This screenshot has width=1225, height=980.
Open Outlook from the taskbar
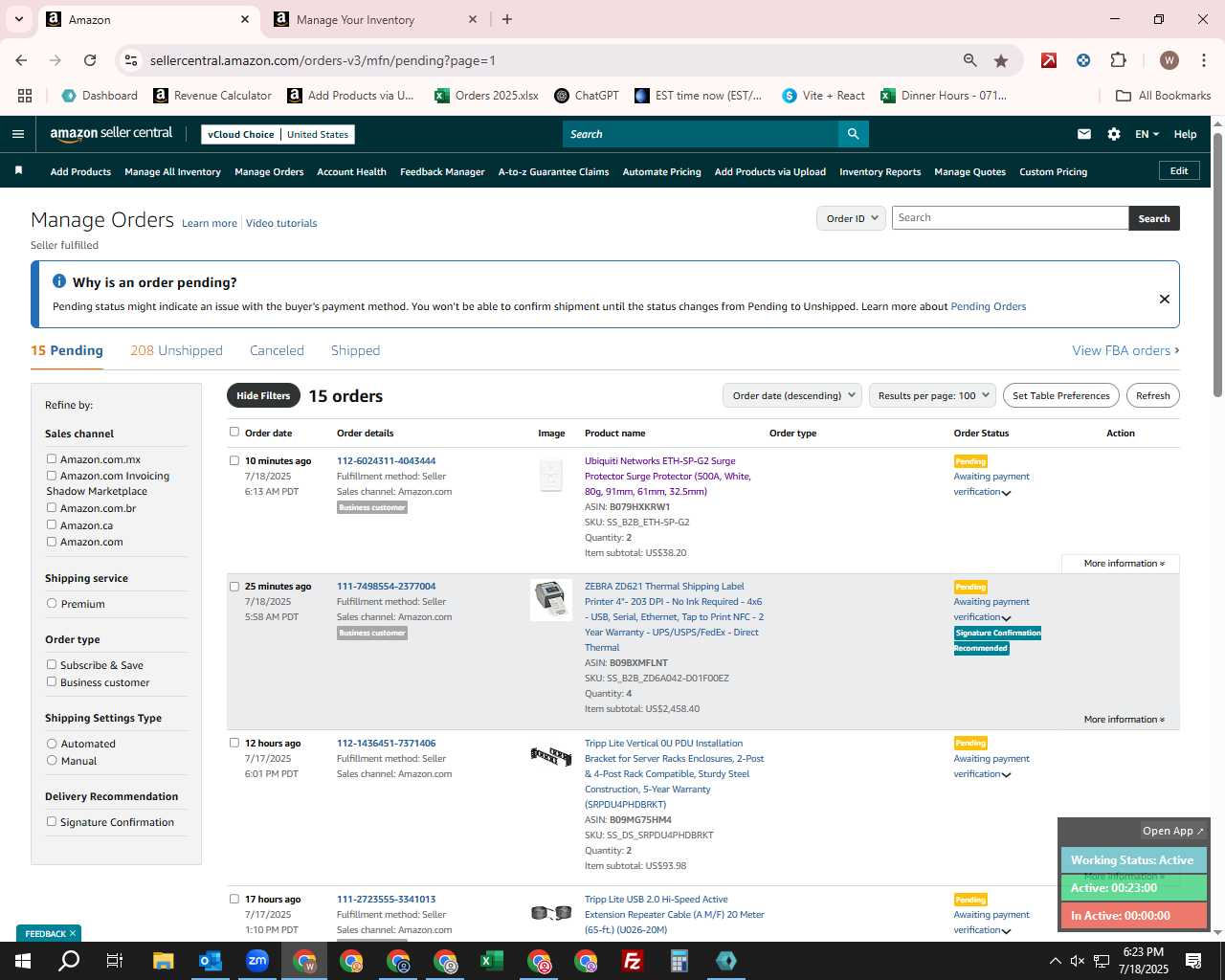coord(210,961)
